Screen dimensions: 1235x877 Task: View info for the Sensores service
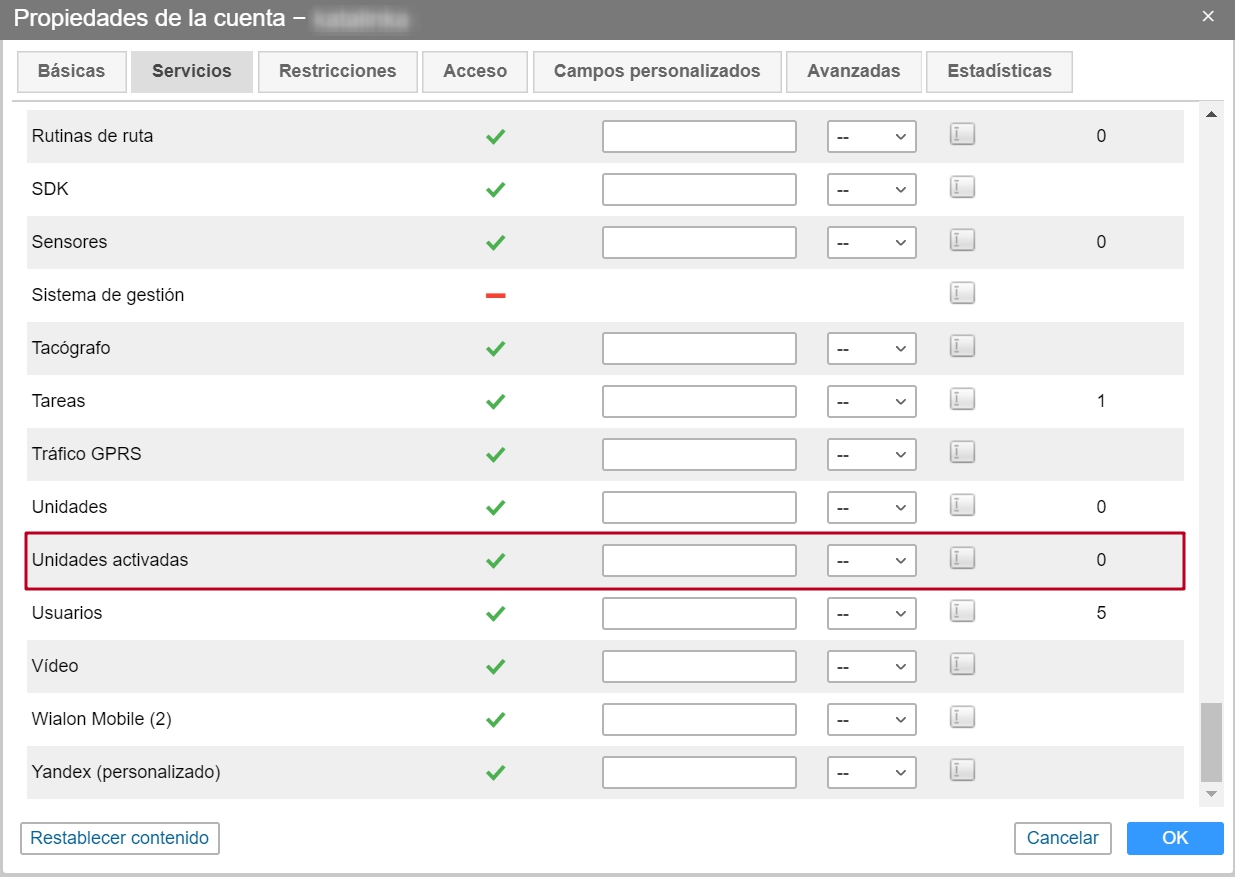961,240
